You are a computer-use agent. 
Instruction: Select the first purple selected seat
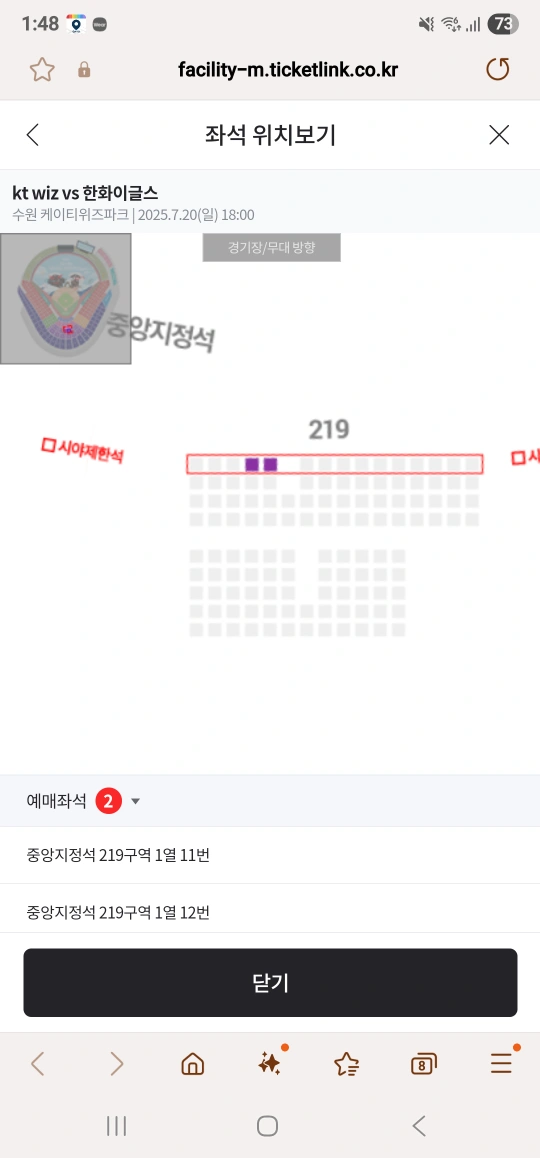252,465
